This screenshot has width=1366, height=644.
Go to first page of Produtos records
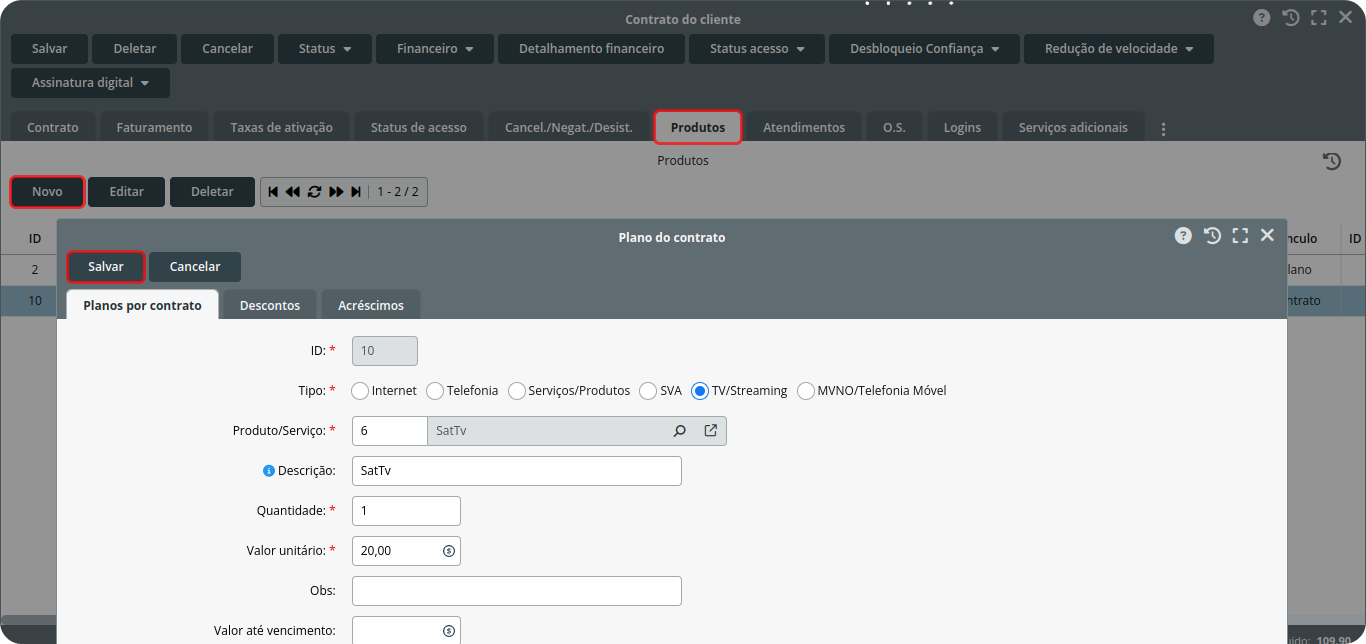(273, 192)
